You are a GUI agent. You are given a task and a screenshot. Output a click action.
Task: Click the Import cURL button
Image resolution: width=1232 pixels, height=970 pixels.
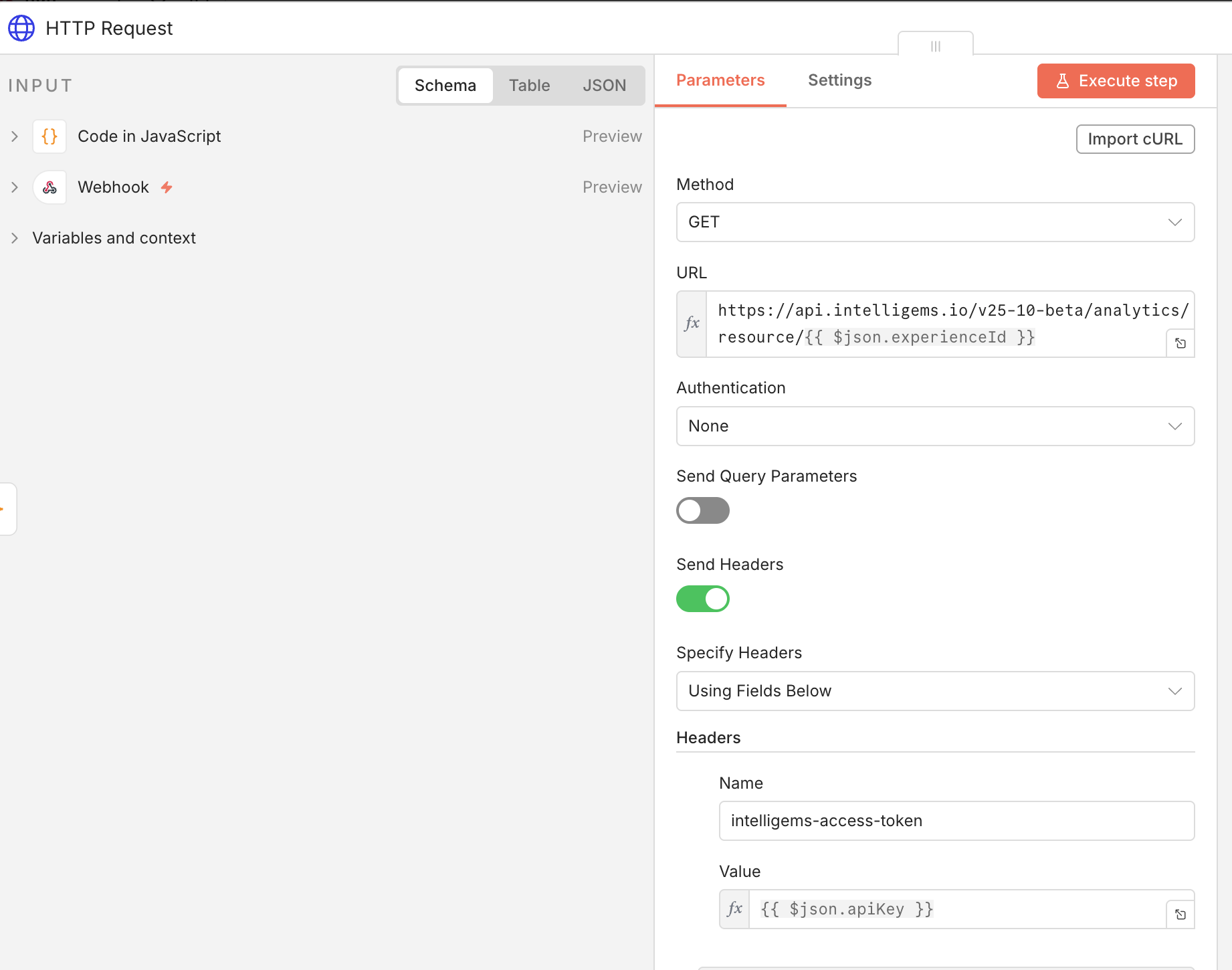point(1135,139)
